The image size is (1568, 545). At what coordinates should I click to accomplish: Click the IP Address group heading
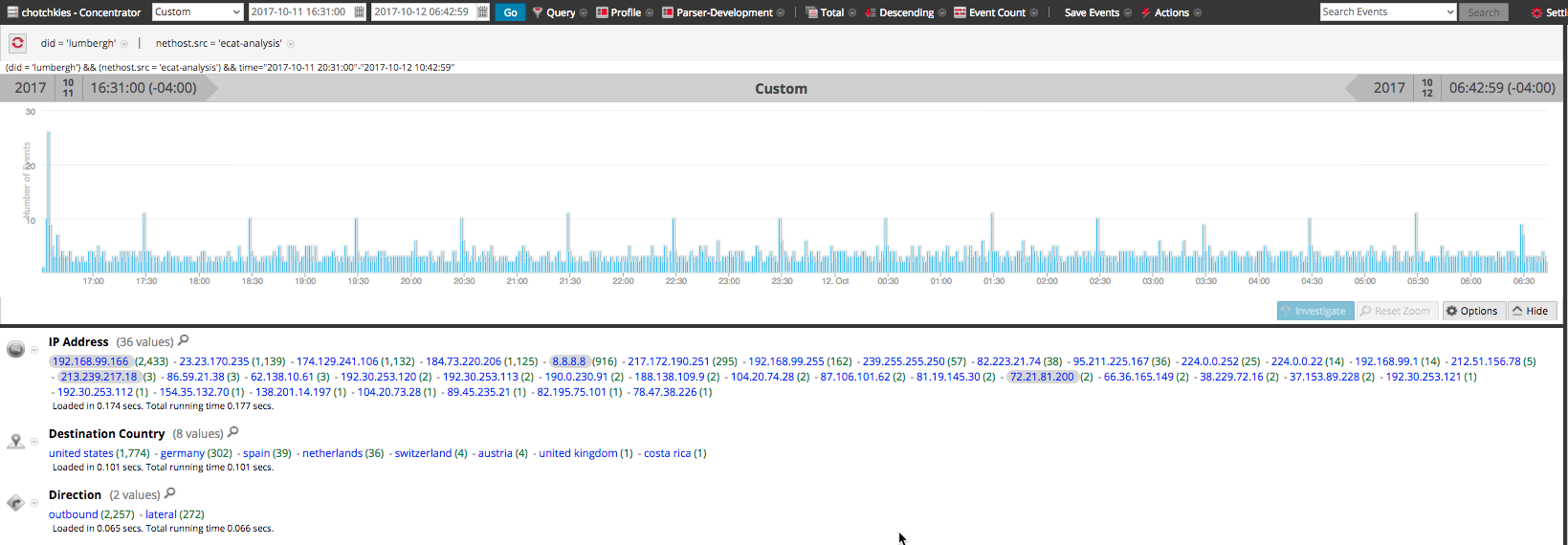click(78, 341)
